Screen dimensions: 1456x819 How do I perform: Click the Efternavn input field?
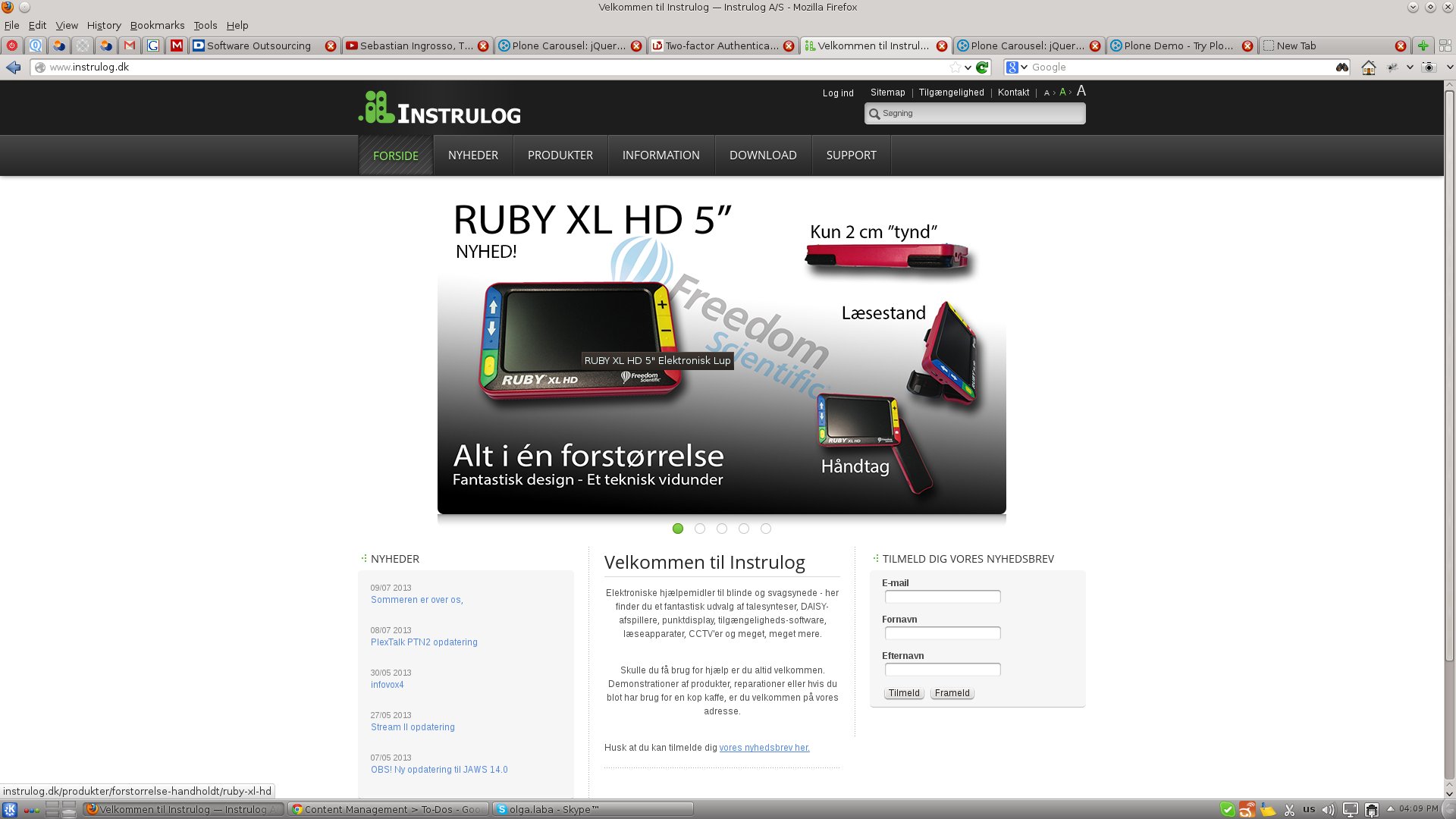pos(943,670)
